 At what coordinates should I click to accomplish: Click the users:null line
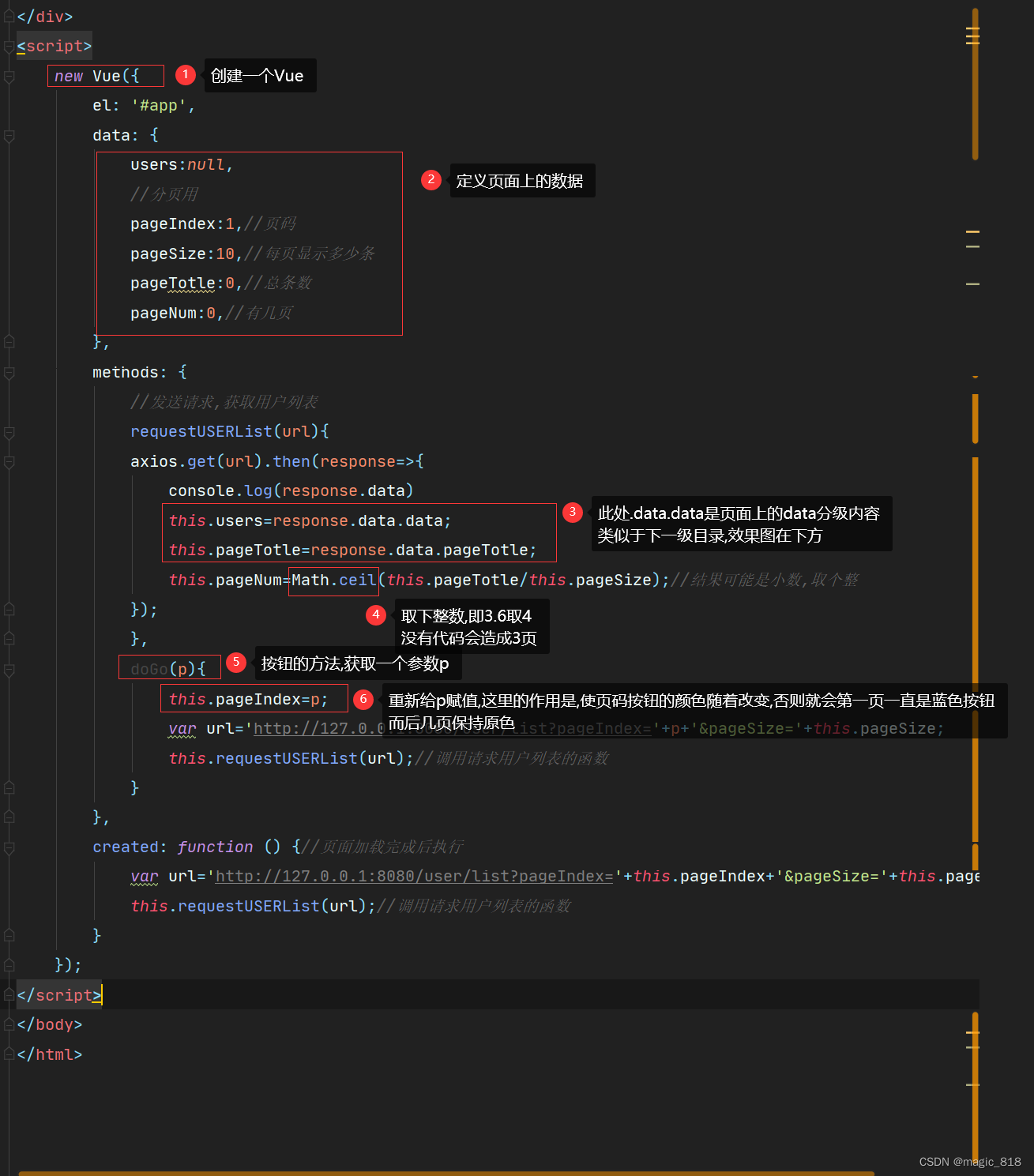[x=182, y=165]
